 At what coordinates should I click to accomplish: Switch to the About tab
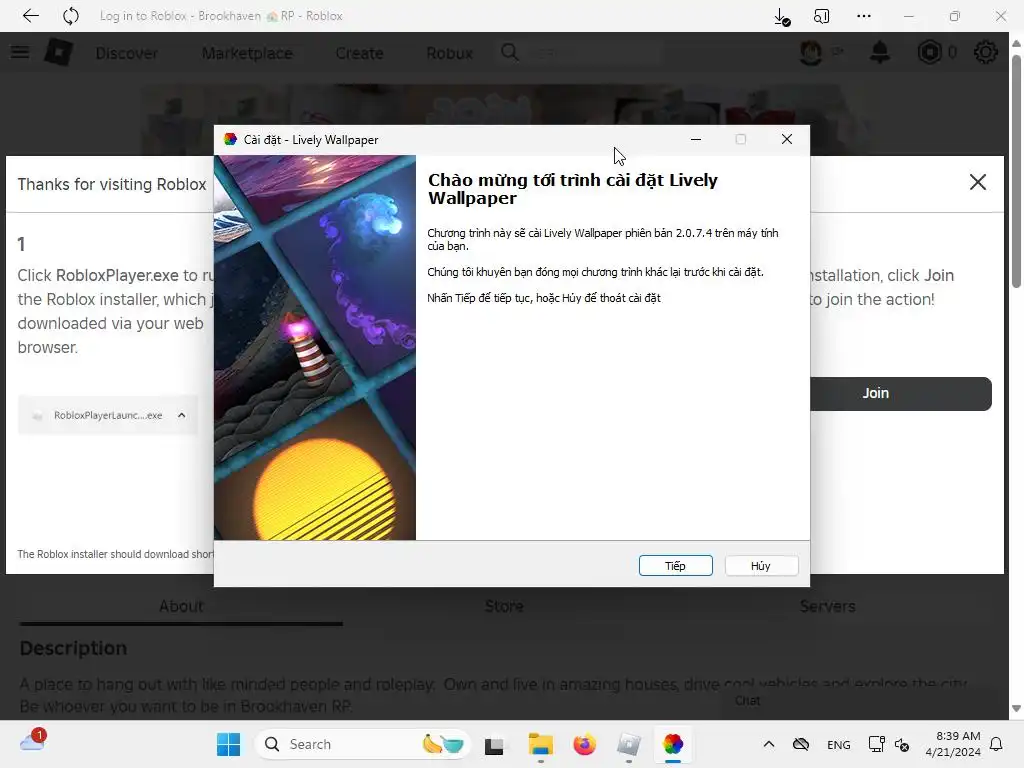click(181, 607)
